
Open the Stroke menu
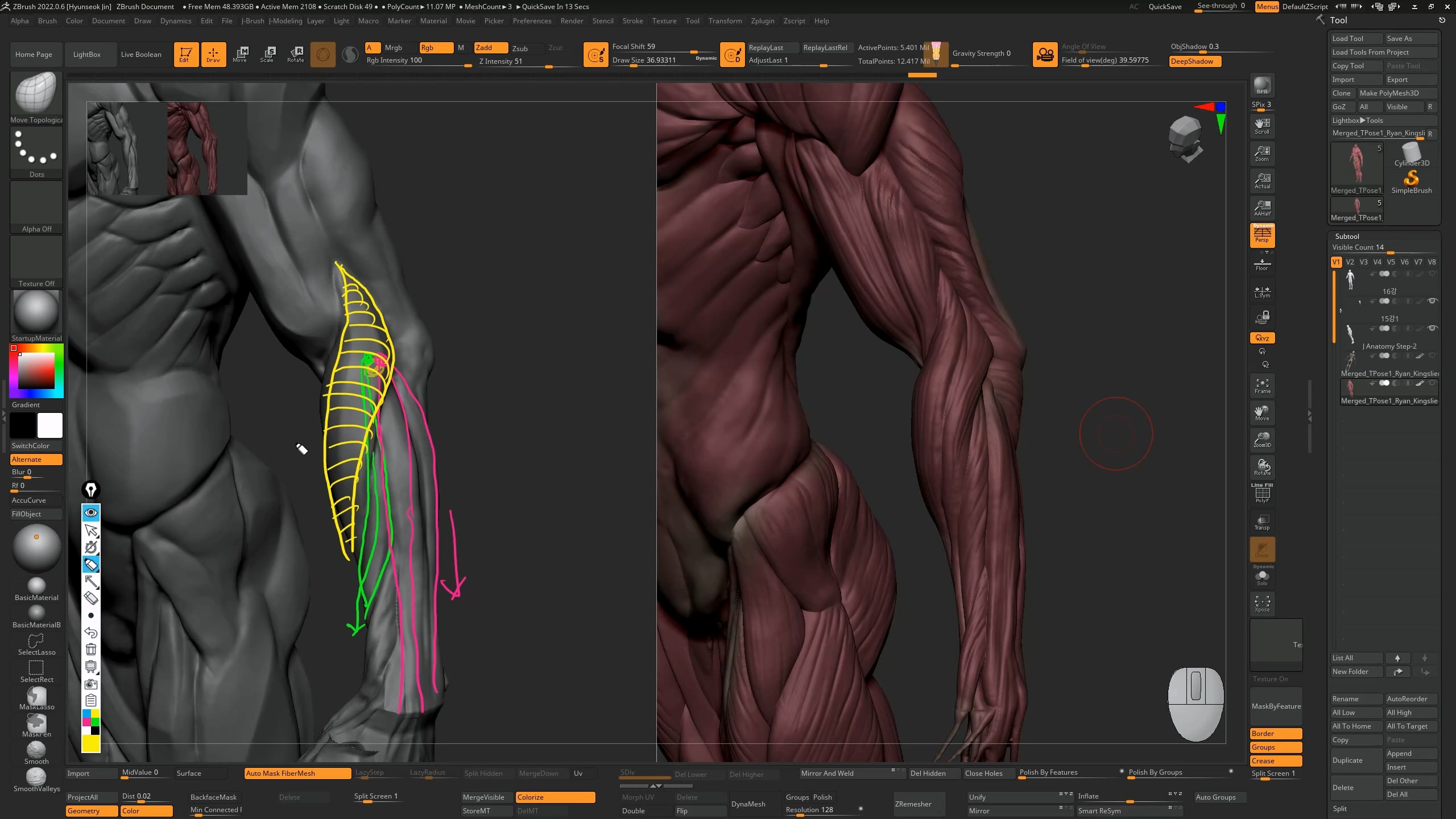coord(632,21)
